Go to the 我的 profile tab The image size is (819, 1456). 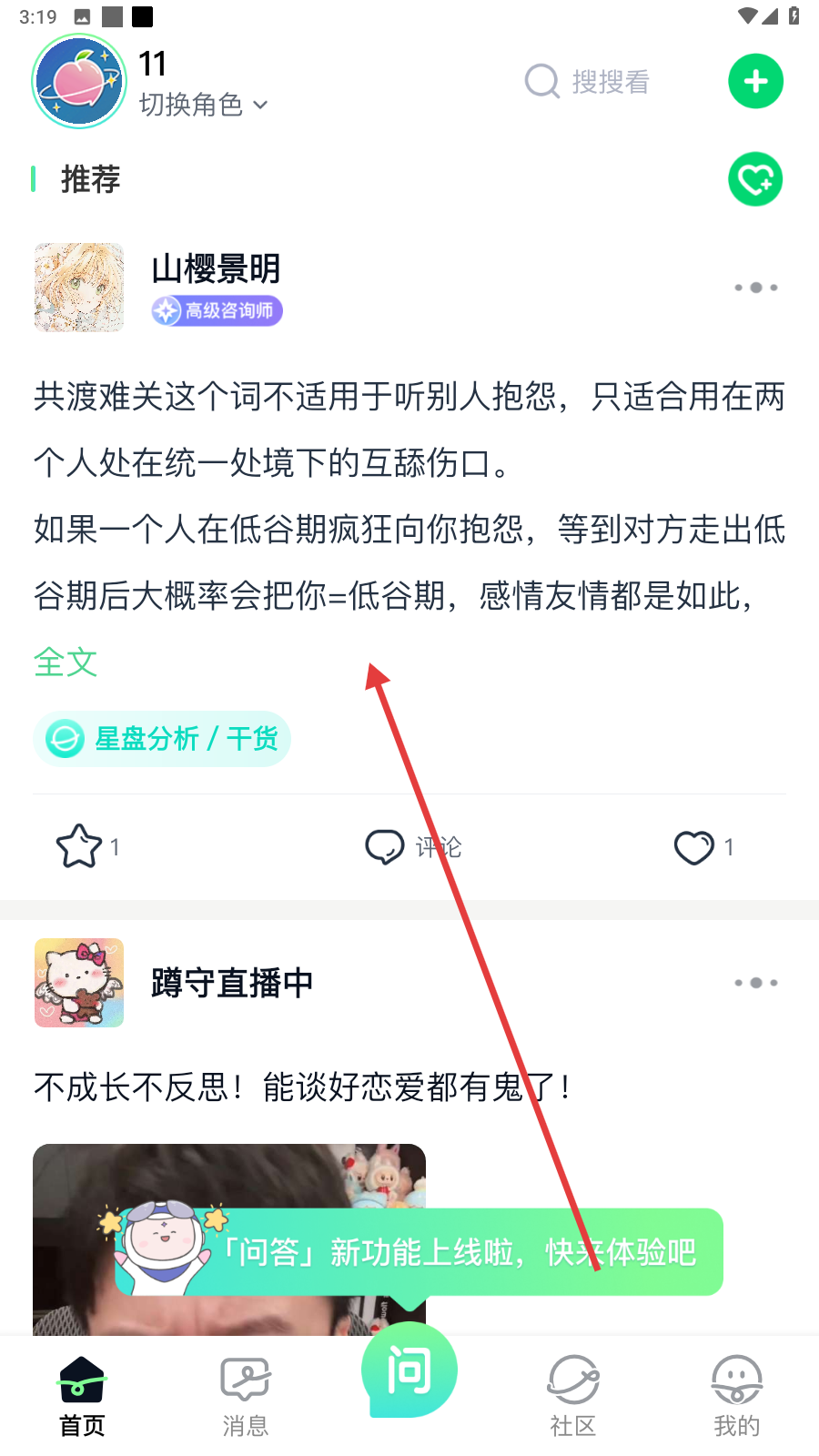point(737,1397)
